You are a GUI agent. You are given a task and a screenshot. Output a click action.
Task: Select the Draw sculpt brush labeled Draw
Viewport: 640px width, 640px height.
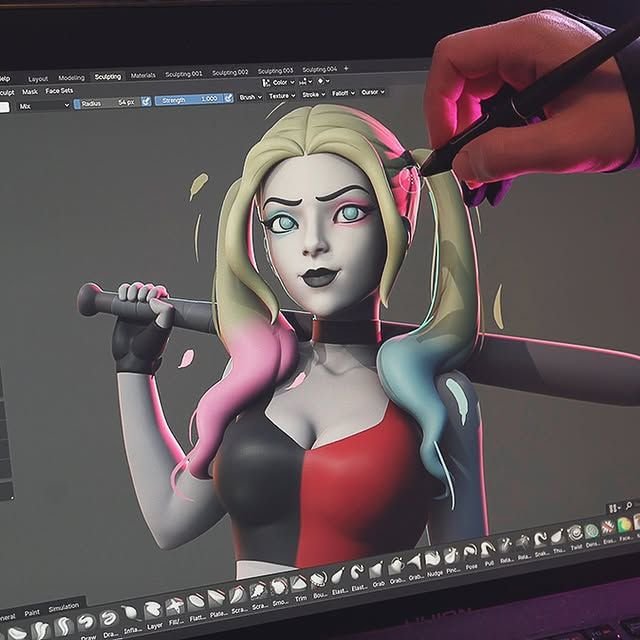pos(86,625)
